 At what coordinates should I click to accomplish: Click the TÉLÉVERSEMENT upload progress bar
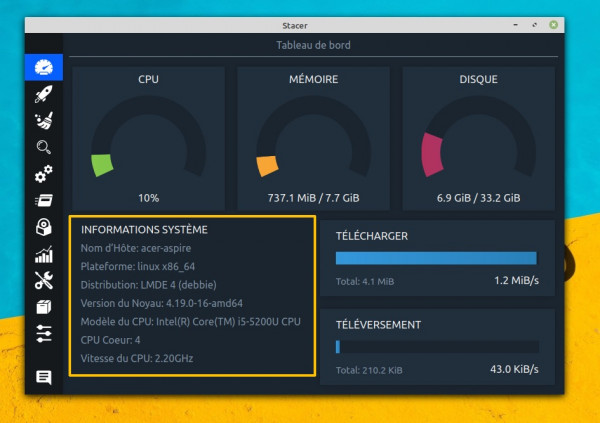(436, 347)
